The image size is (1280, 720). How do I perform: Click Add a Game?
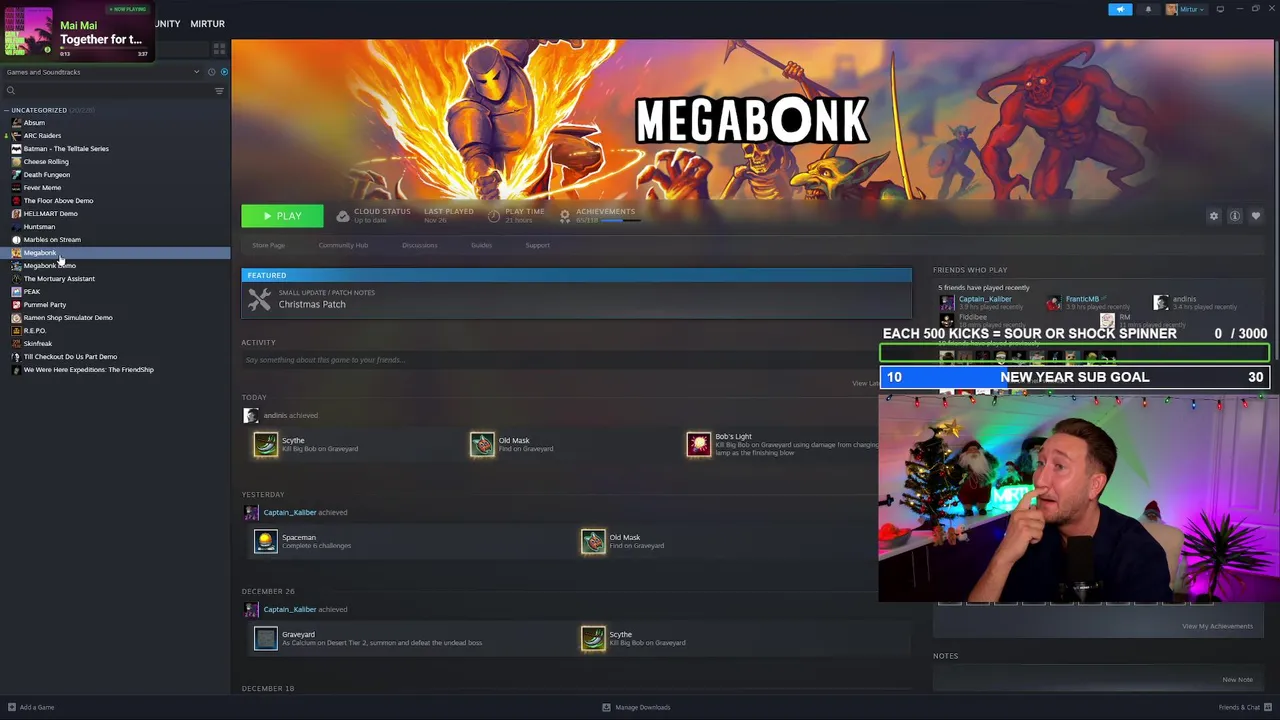coord(31,707)
